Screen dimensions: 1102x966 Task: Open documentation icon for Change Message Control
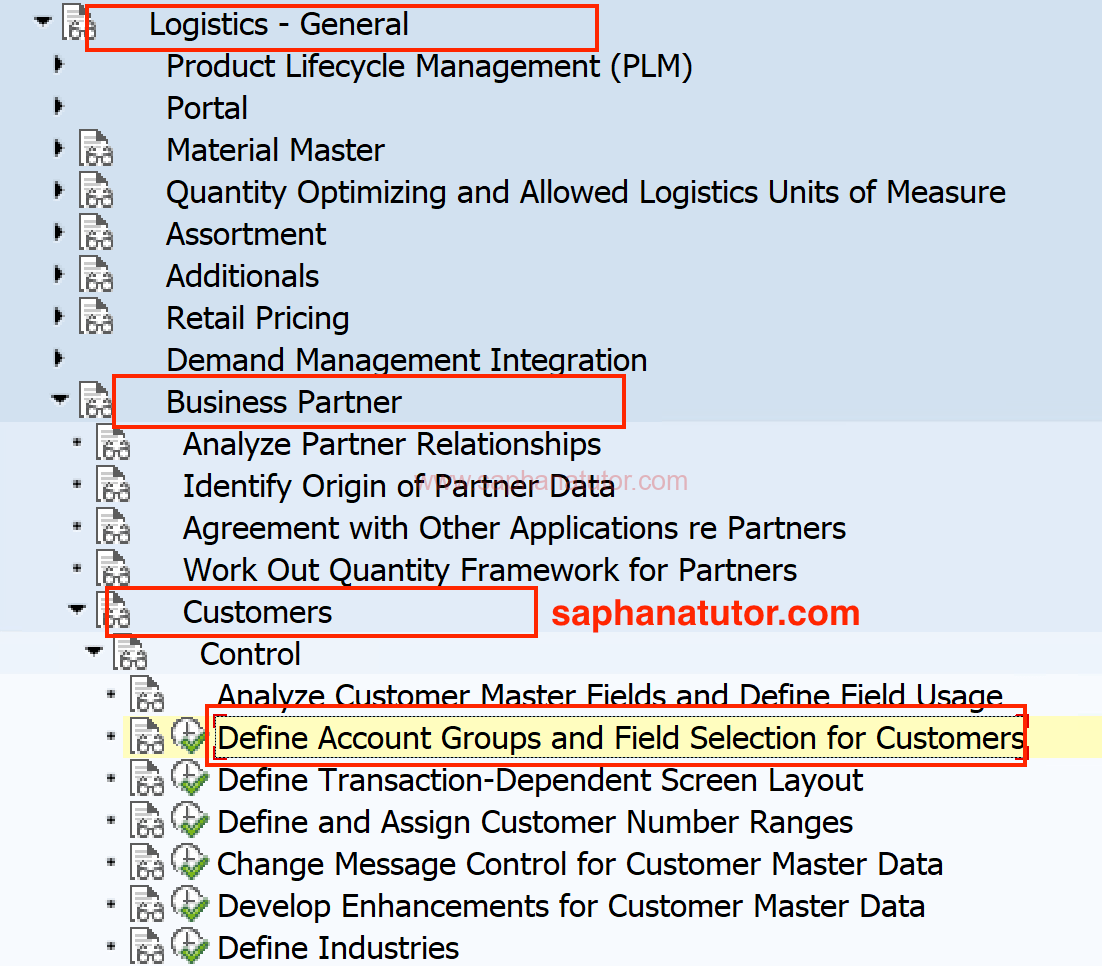click(x=147, y=862)
